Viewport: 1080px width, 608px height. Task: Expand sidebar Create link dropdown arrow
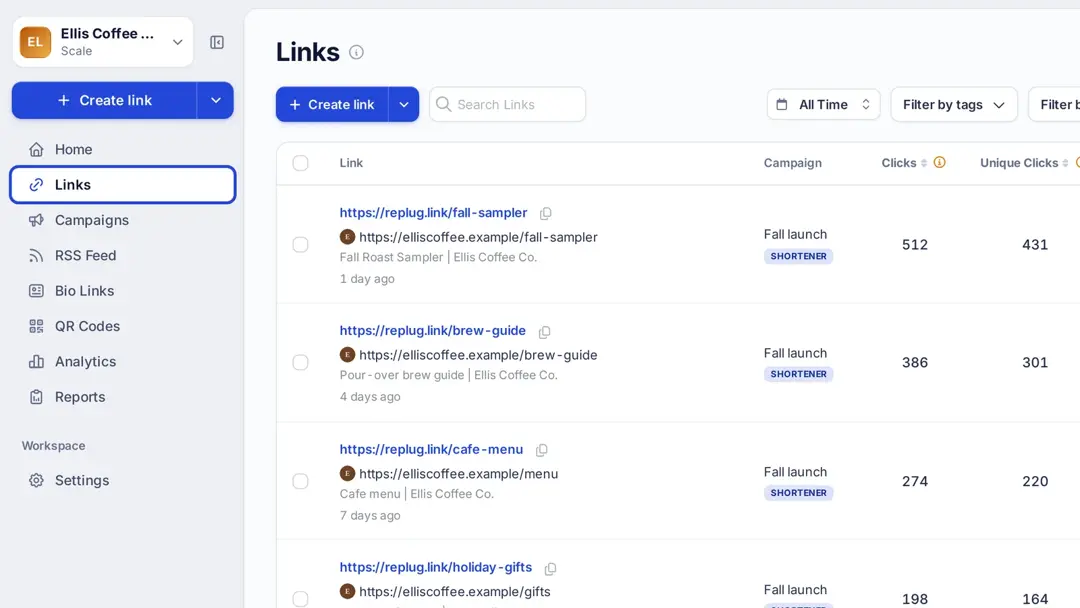[x=216, y=101]
